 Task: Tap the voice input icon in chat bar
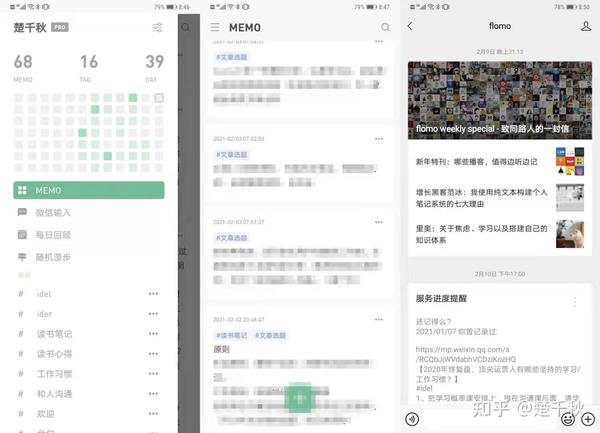tap(412, 419)
